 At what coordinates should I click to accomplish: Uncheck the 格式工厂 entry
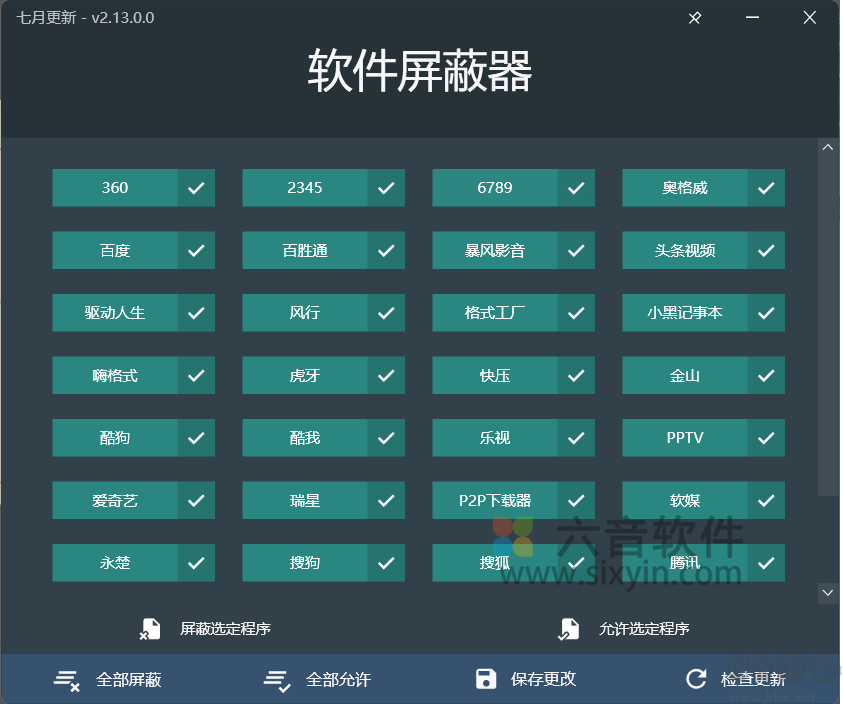[x=576, y=312]
